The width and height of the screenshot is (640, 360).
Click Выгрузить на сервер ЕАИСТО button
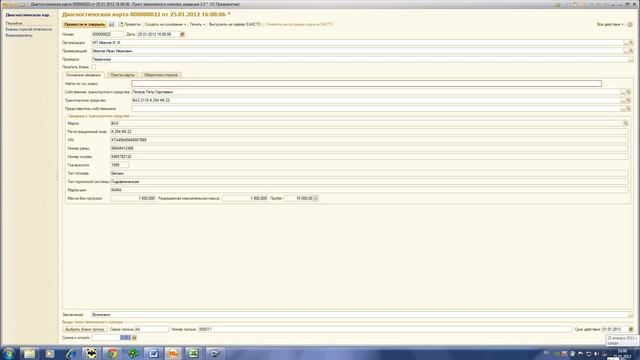(235, 24)
